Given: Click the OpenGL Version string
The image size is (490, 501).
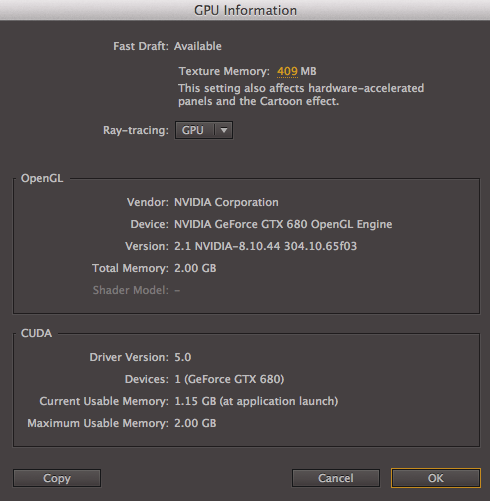Looking at the screenshot, I should coord(265,246).
